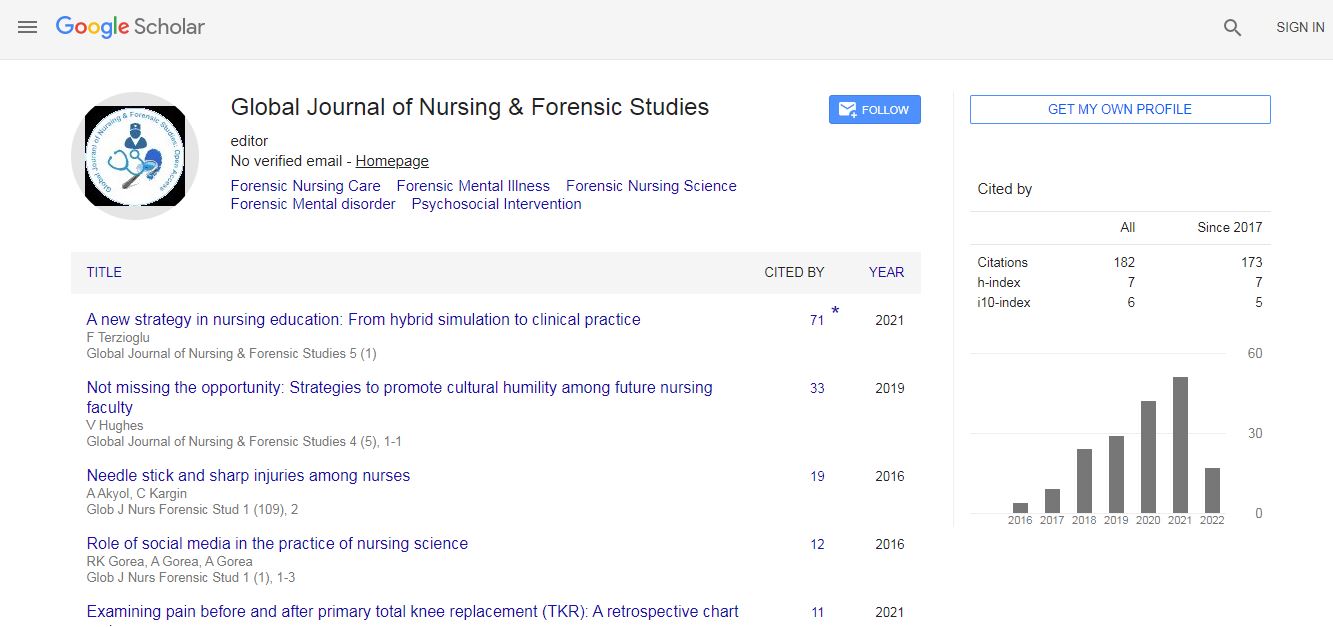Sort articles by Year column header
Screen dimensions: 1333x627
886,272
